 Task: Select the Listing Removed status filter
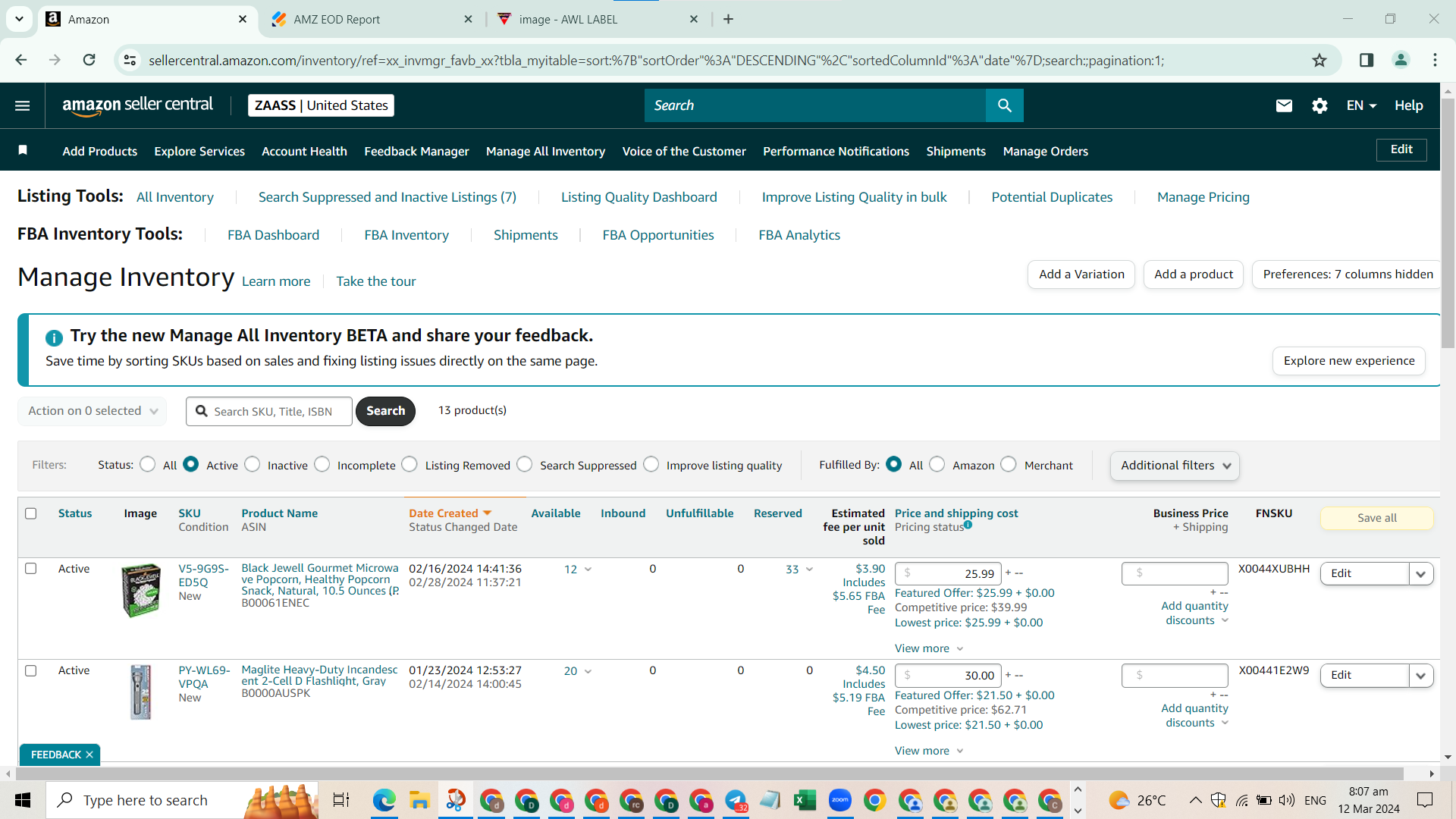click(x=409, y=464)
